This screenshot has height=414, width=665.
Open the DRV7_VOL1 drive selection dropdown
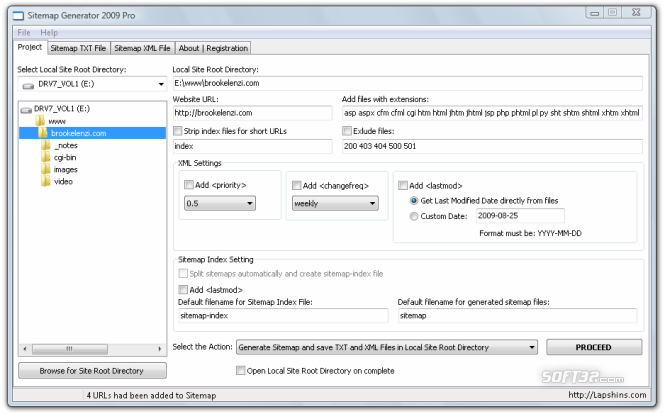pyautogui.click(x=92, y=84)
